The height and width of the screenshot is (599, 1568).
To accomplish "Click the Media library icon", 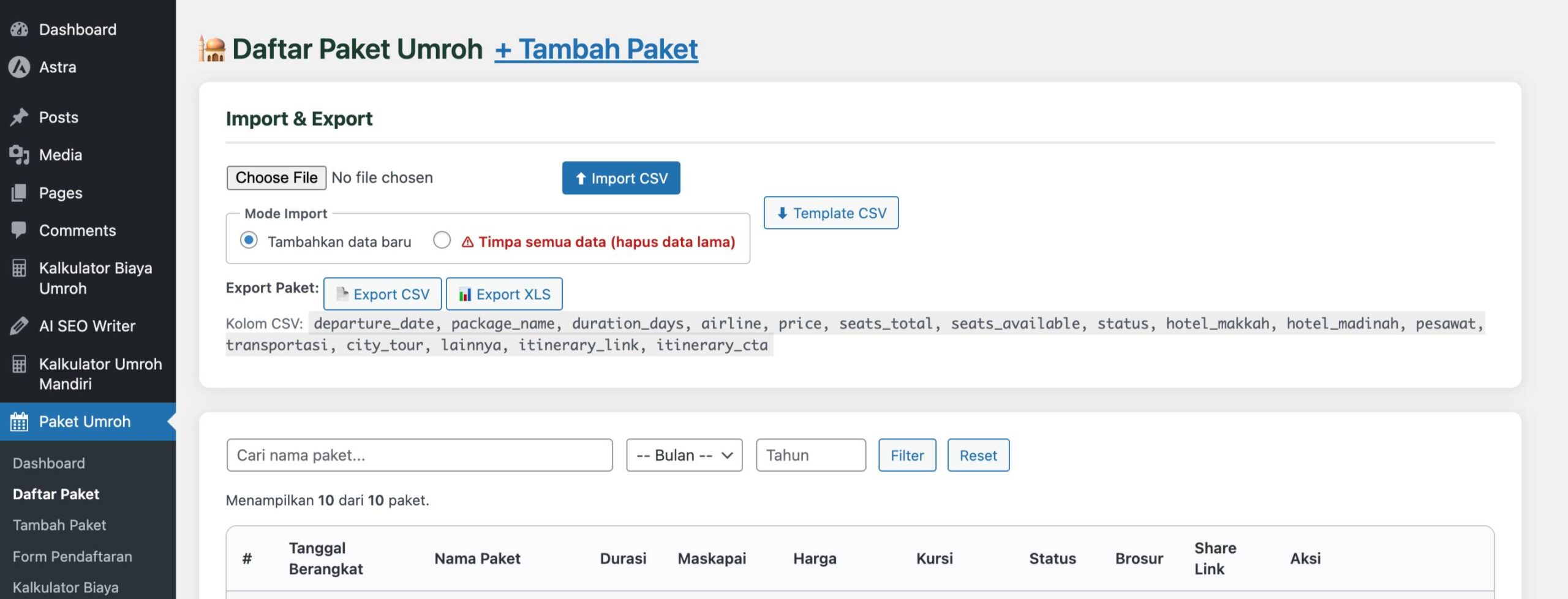I will [x=19, y=155].
